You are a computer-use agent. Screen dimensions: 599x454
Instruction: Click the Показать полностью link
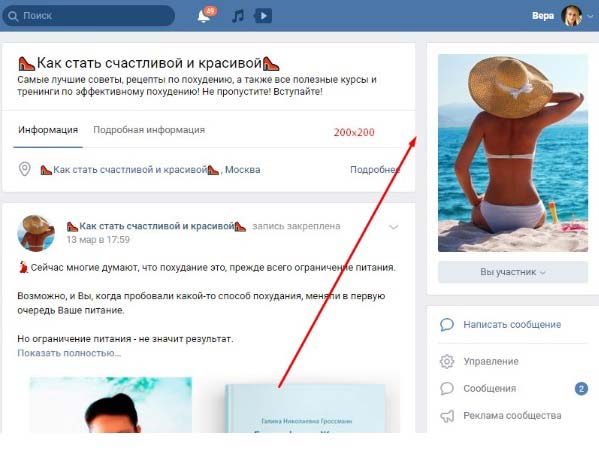(69, 353)
